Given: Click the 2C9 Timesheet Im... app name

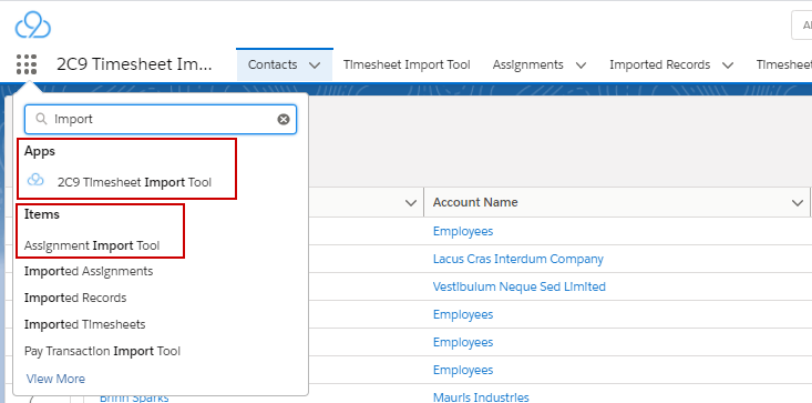Looking at the screenshot, I should pyautogui.click(x=135, y=64).
